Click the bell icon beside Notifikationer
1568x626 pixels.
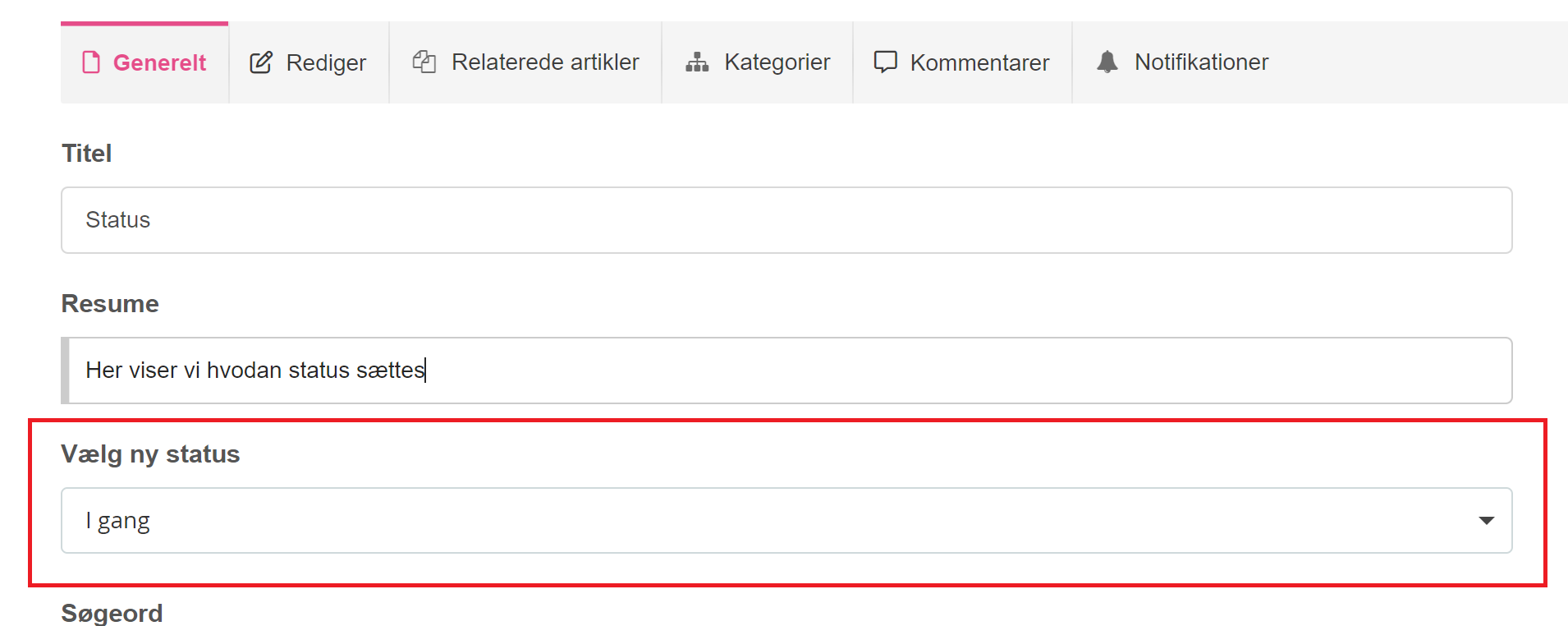[1107, 62]
